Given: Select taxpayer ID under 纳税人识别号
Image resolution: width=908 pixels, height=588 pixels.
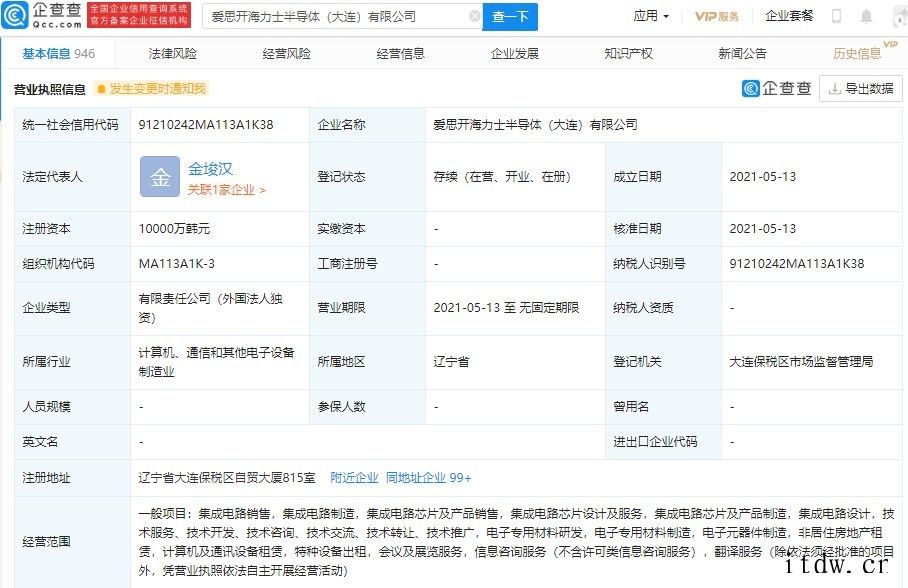Looking at the screenshot, I should tap(797, 264).
